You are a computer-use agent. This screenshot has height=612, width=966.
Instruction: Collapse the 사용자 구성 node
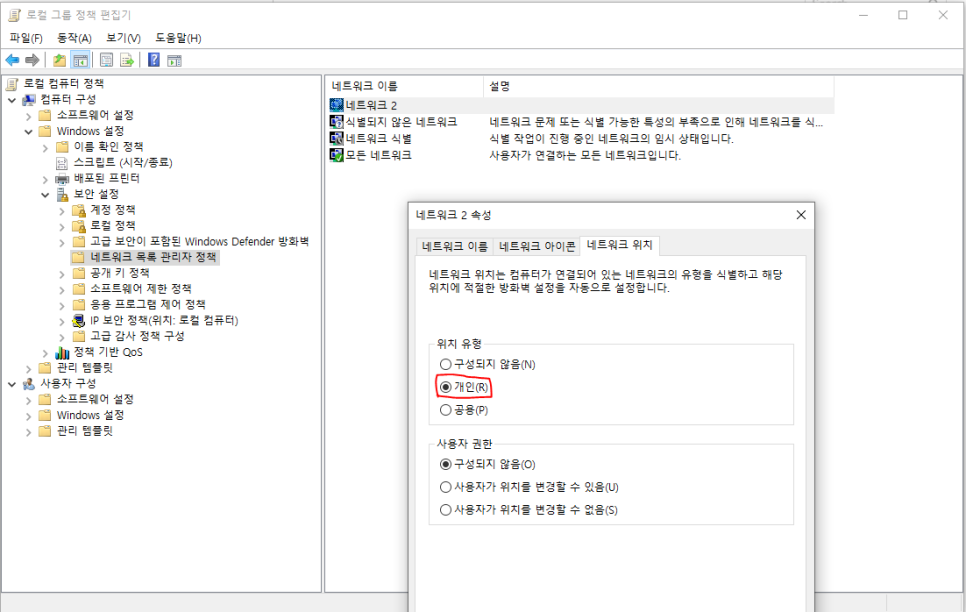click(x=12, y=384)
